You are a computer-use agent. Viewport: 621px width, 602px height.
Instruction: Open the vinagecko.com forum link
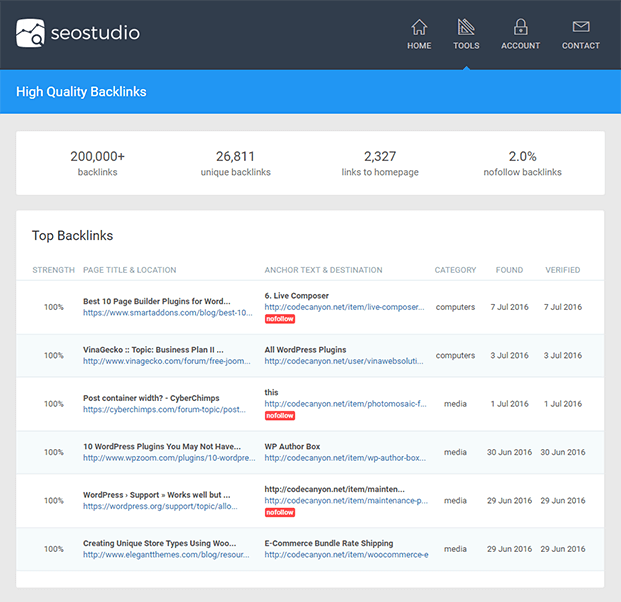tap(167, 361)
